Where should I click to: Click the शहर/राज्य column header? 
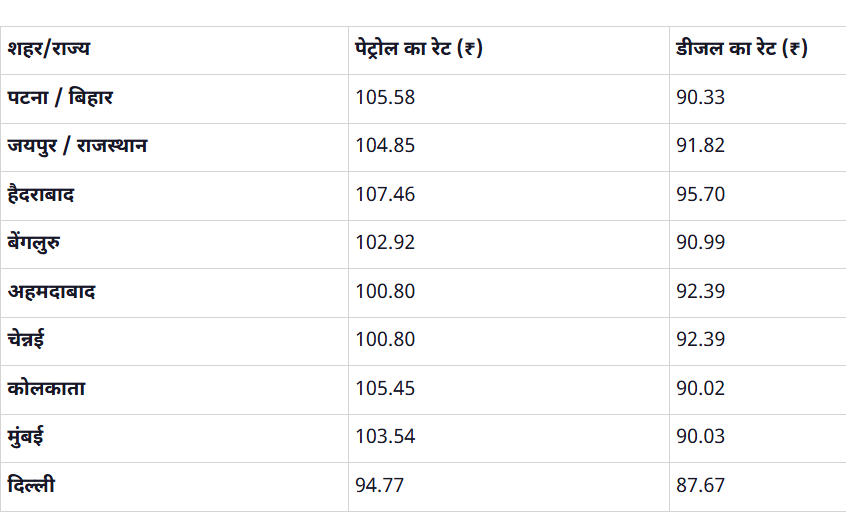pos(49,49)
